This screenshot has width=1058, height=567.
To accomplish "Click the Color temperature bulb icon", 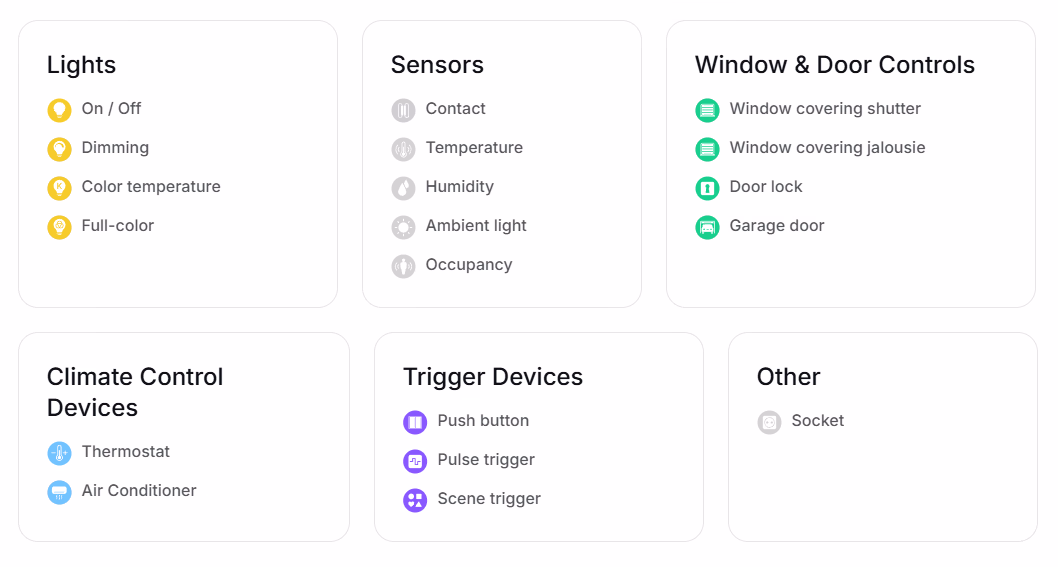I will click(59, 188).
